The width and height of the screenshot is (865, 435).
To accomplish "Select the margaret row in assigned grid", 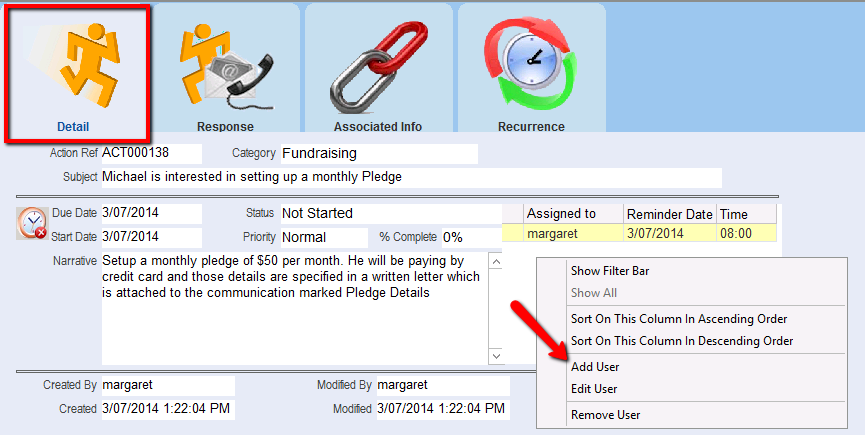I will coord(573,233).
